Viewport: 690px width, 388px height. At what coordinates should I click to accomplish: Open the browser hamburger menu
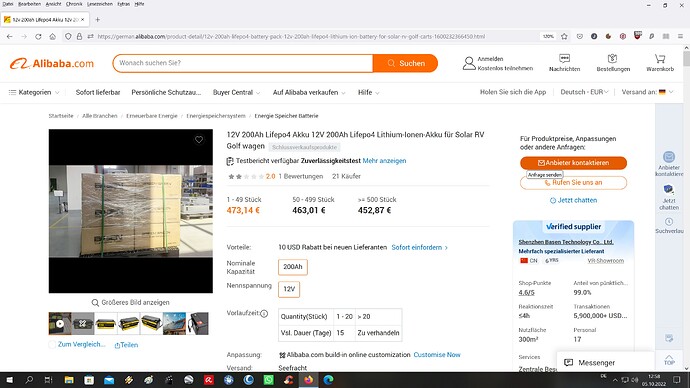click(680, 37)
